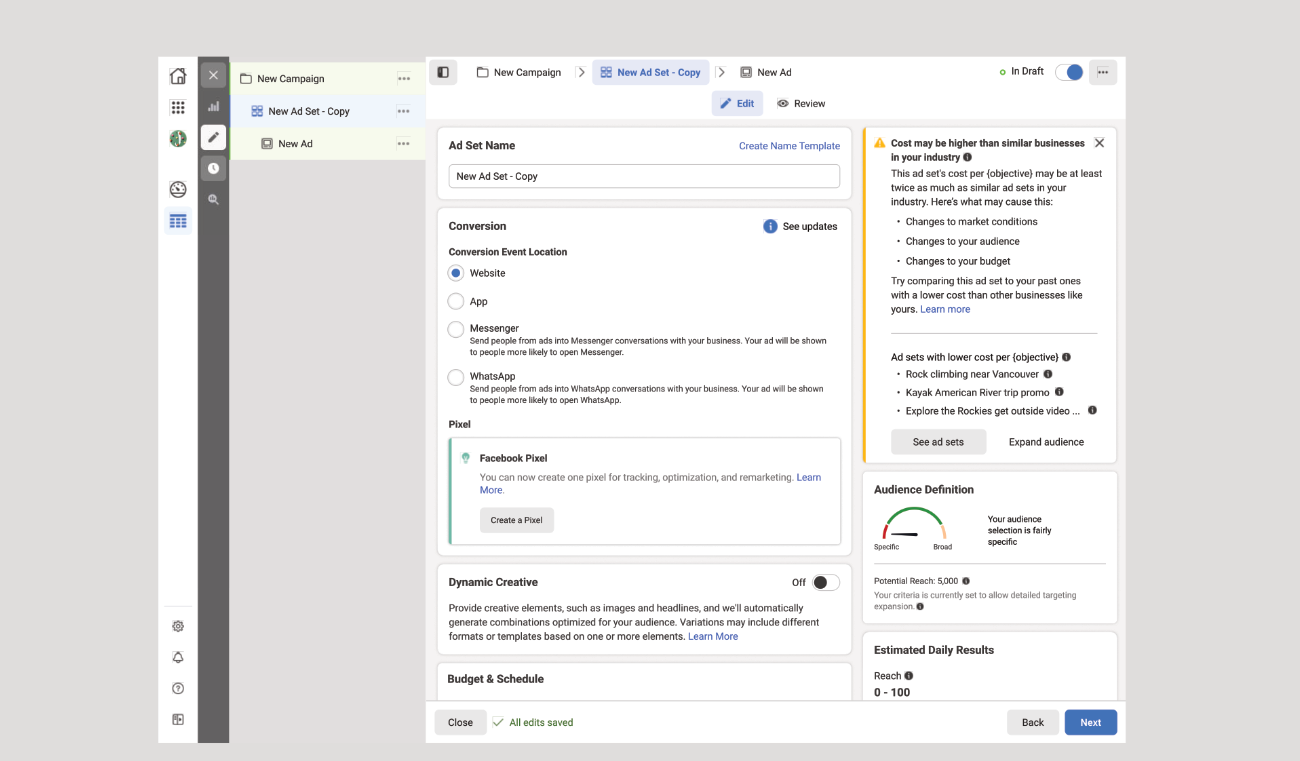Open options menu for New Ad Set - Copy
Screen dimensions: 1300x761
[x=403, y=112]
